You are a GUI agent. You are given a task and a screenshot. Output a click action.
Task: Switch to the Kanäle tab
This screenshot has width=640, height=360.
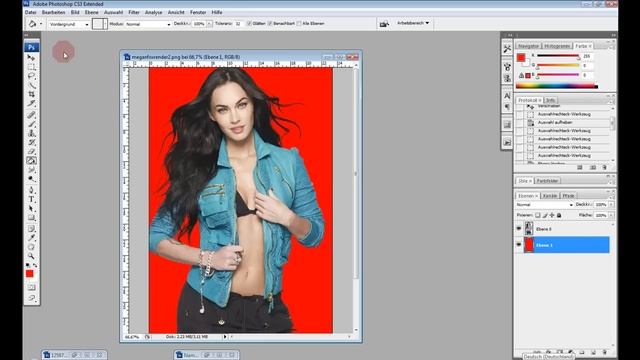[x=550, y=196]
